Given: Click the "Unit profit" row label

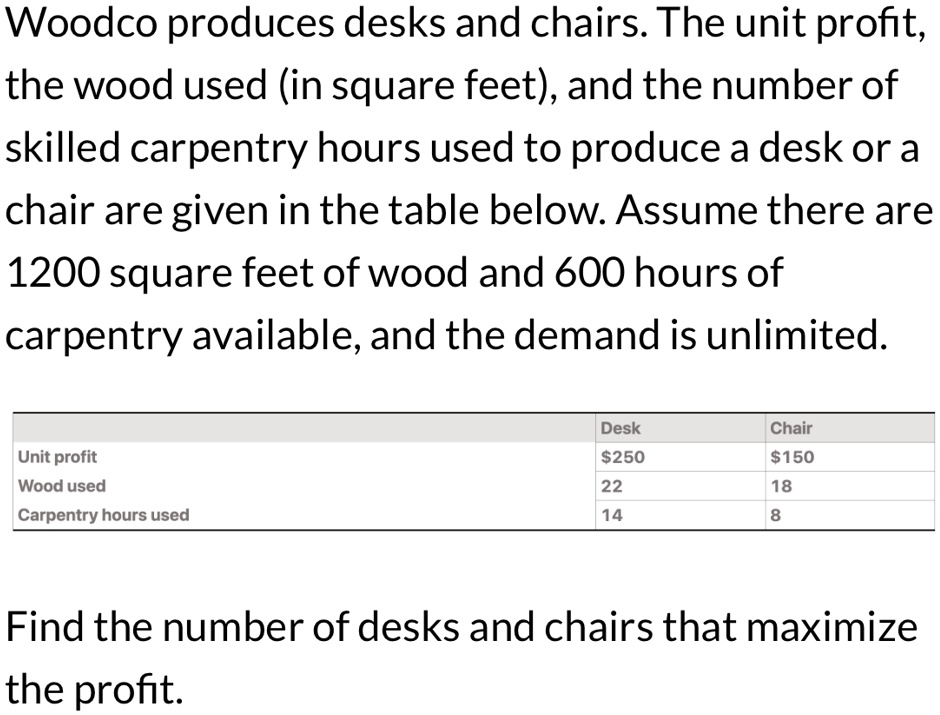Looking at the screenshot, I should click(58, 457).
